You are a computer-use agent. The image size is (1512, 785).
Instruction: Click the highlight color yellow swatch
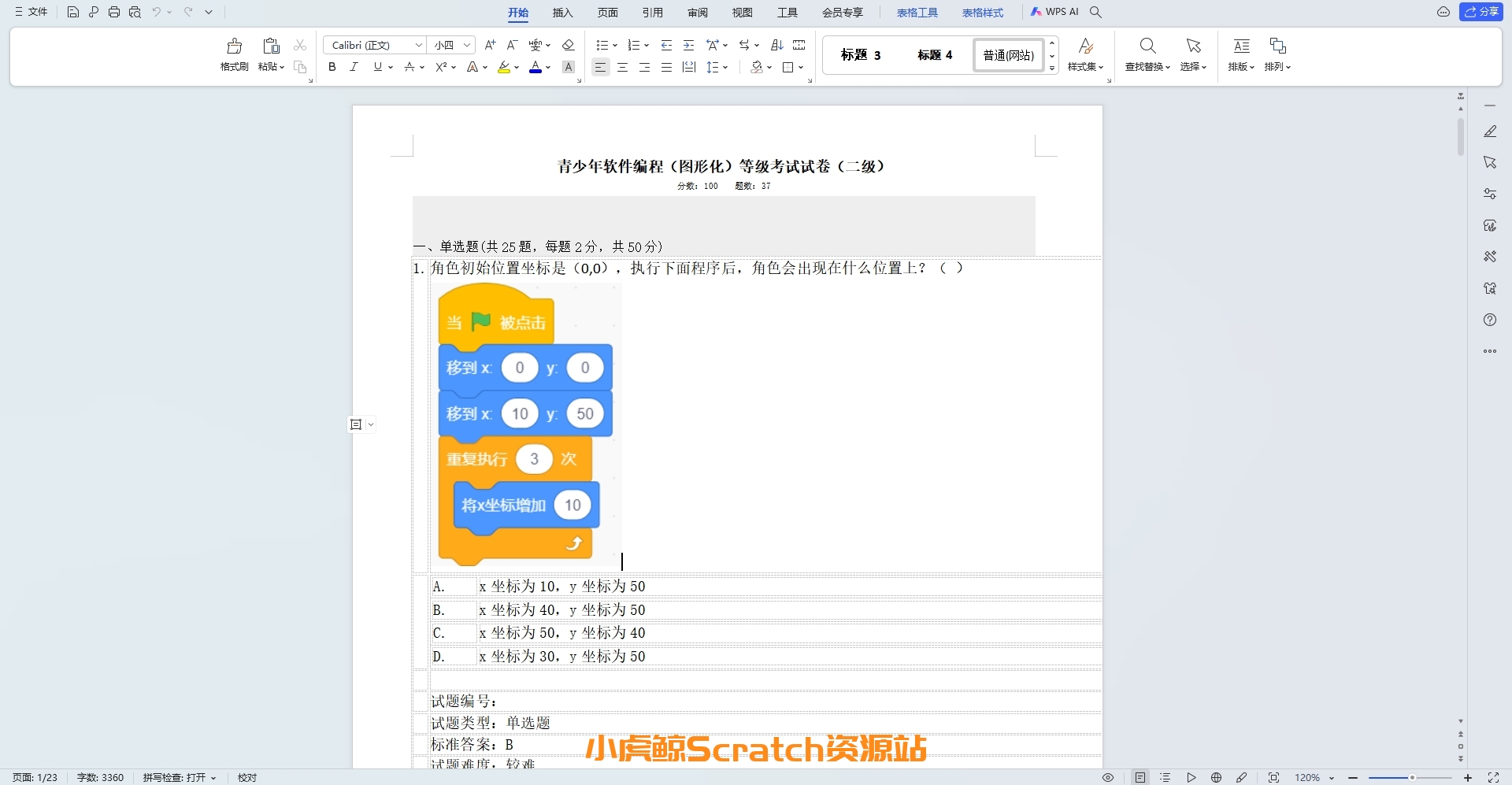click(504, 67)
